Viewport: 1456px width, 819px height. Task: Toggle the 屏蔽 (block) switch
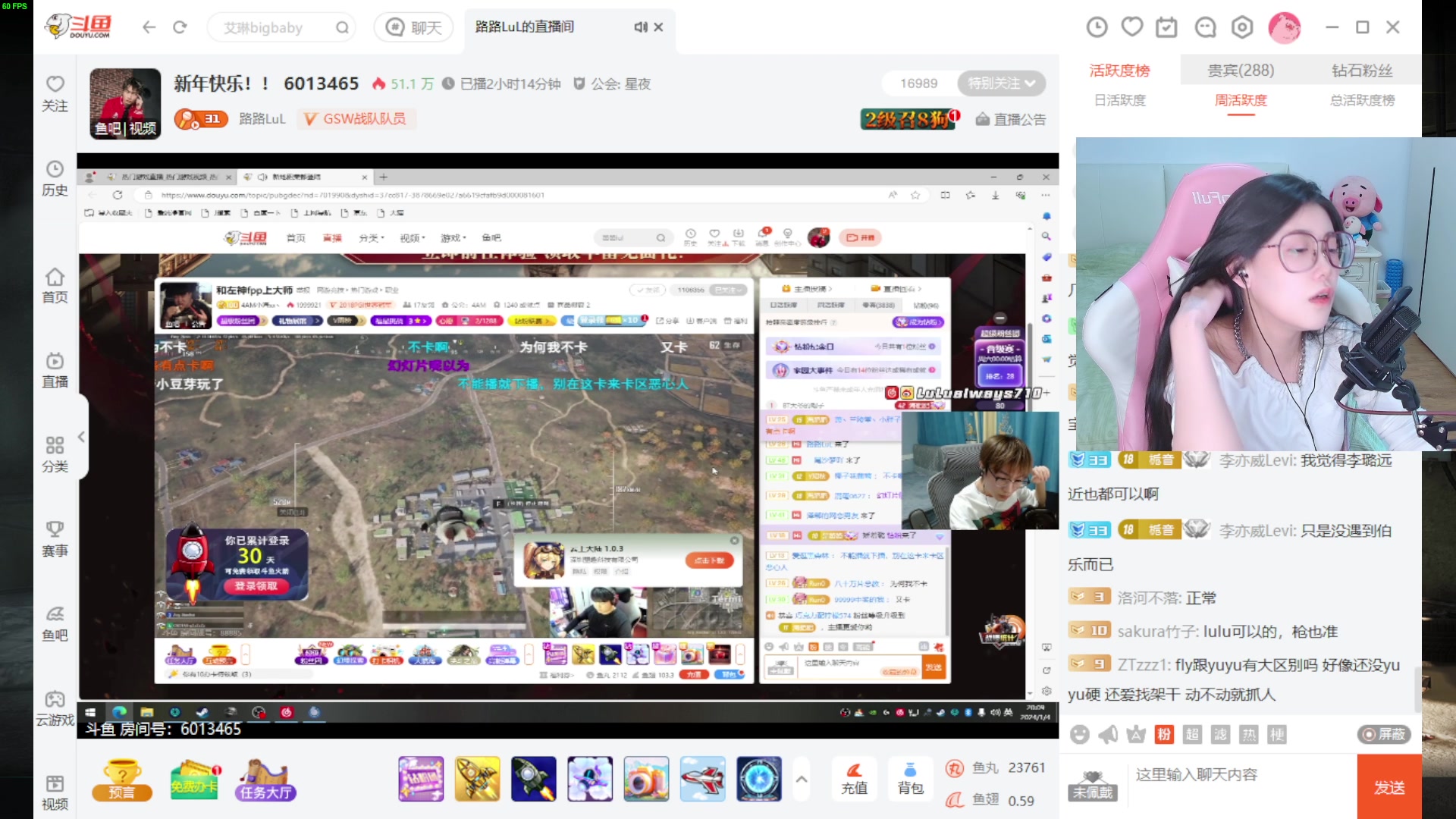tap(1384, 734)
